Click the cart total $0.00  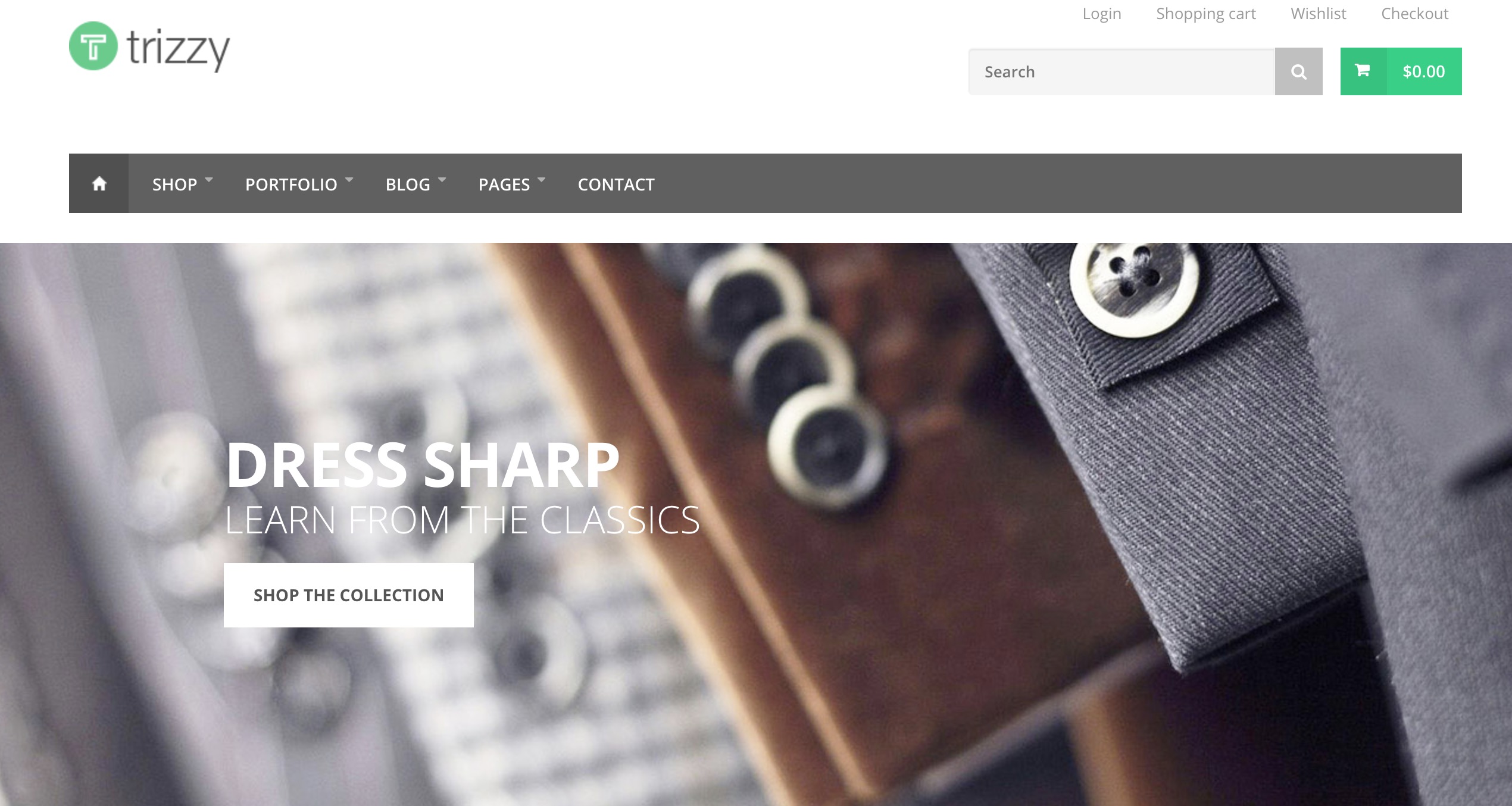(x=1424, y=71)
